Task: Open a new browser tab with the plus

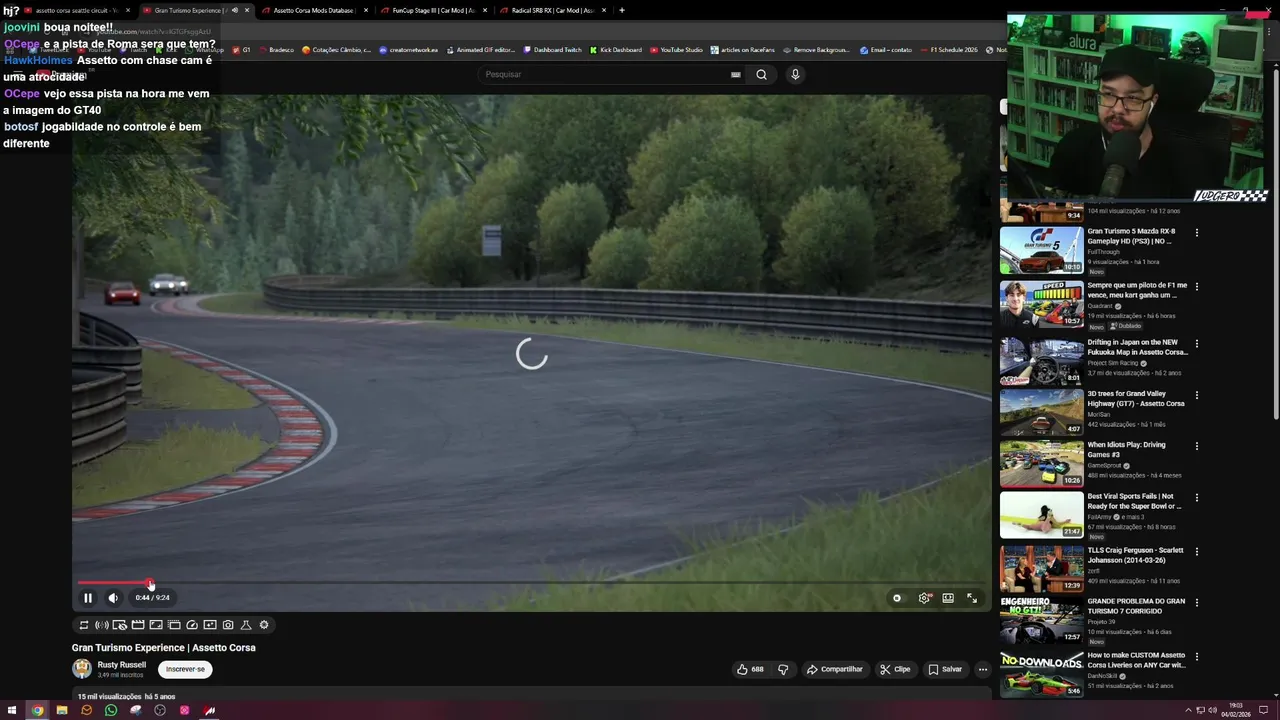Action: (x=622, y=10)
